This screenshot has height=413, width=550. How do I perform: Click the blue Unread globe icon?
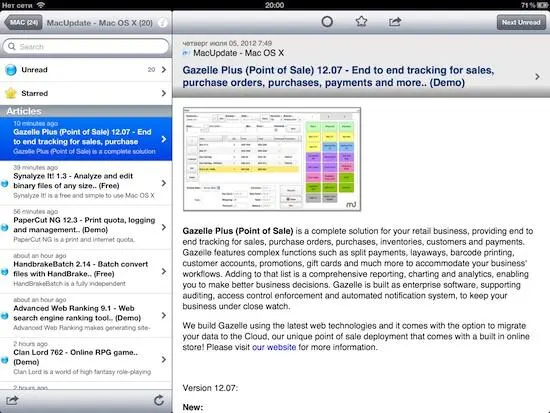(11, 70)
